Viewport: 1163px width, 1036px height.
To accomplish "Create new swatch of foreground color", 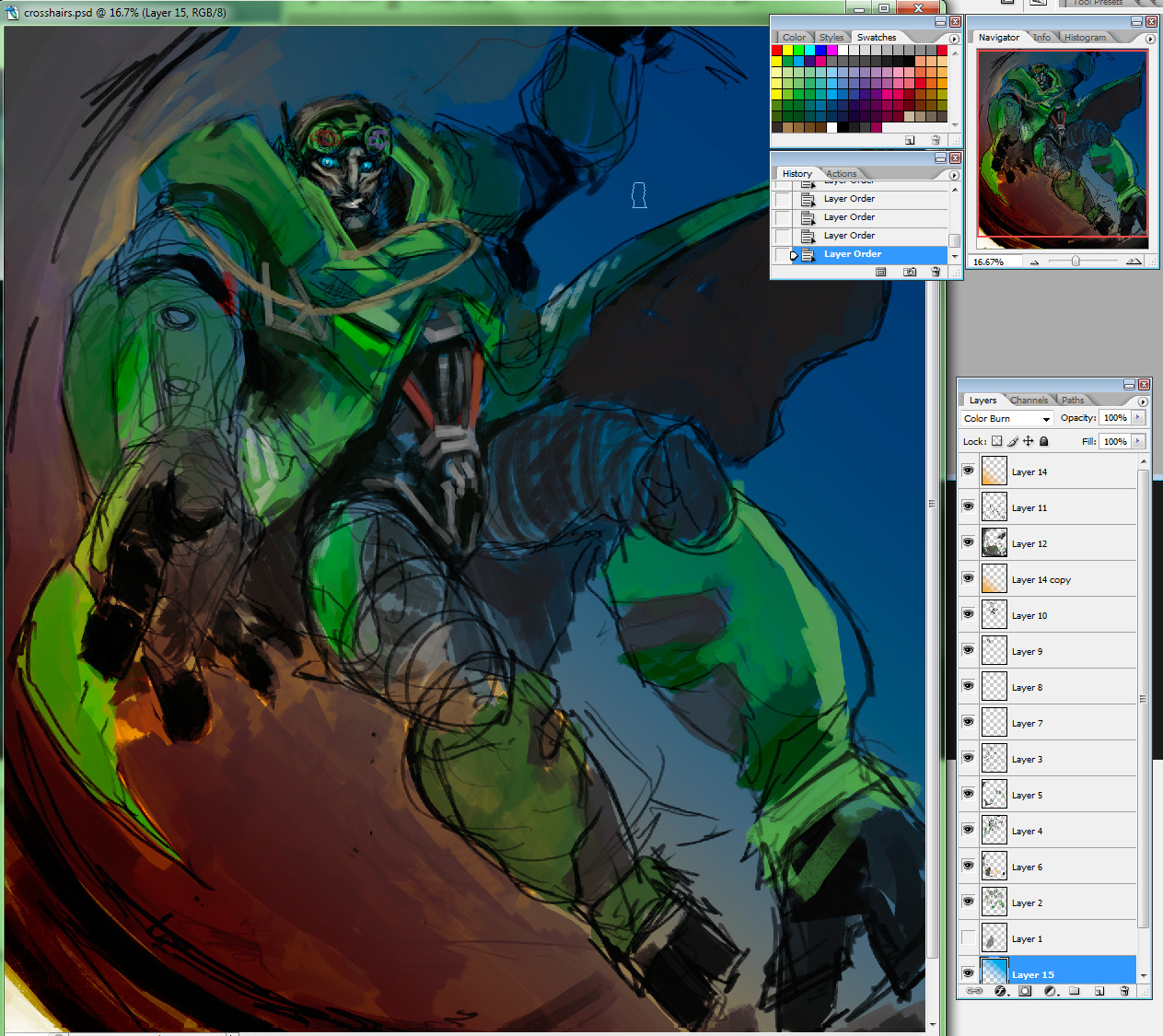I will [910, 140].
